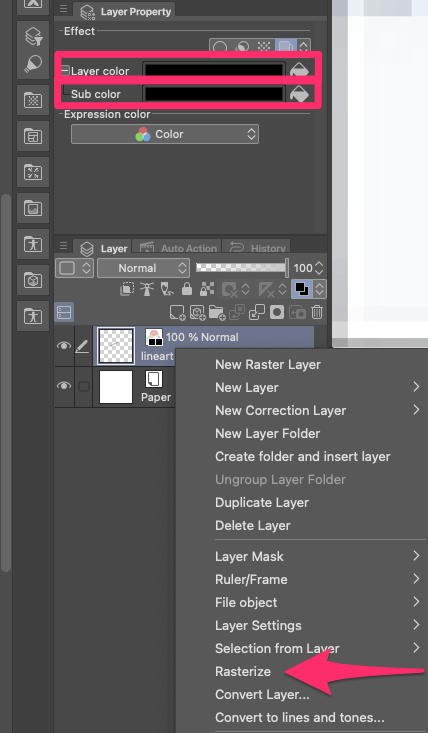This screenshot has width=428, height=733.
Task: Choose Rasterize from context menu
Action: click(243, 671)
